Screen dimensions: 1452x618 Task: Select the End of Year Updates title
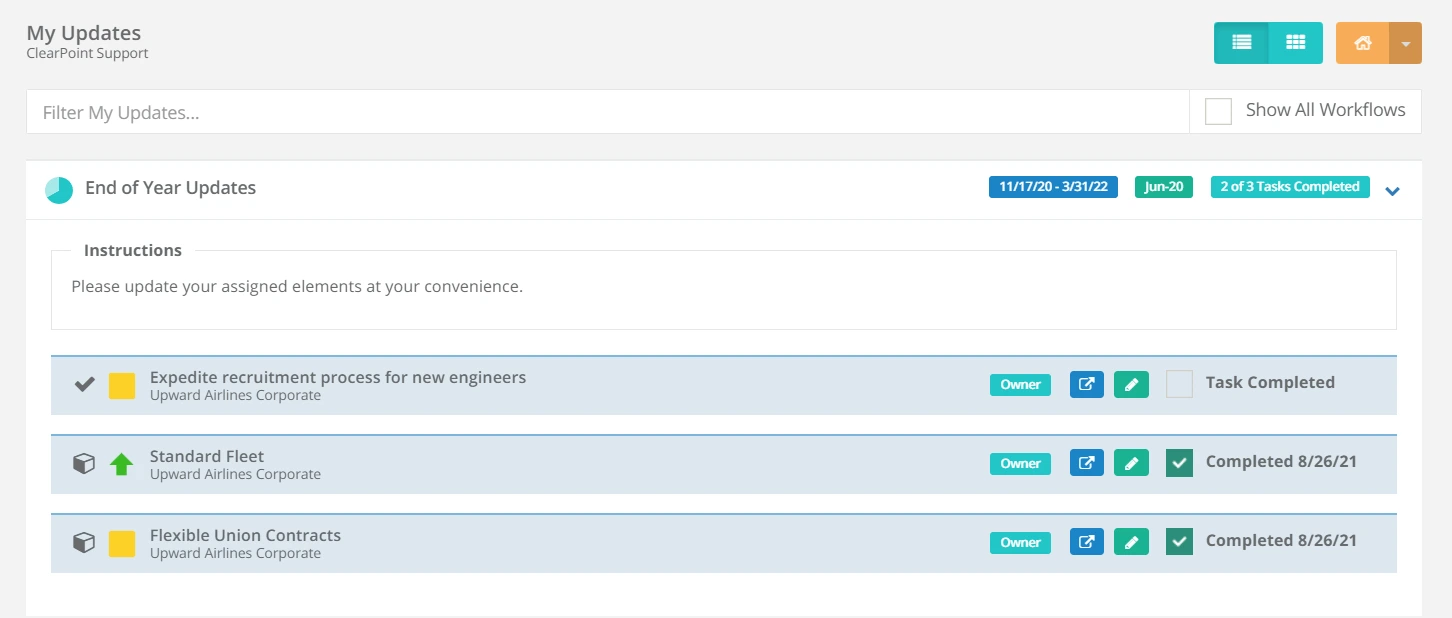[171, 188]
